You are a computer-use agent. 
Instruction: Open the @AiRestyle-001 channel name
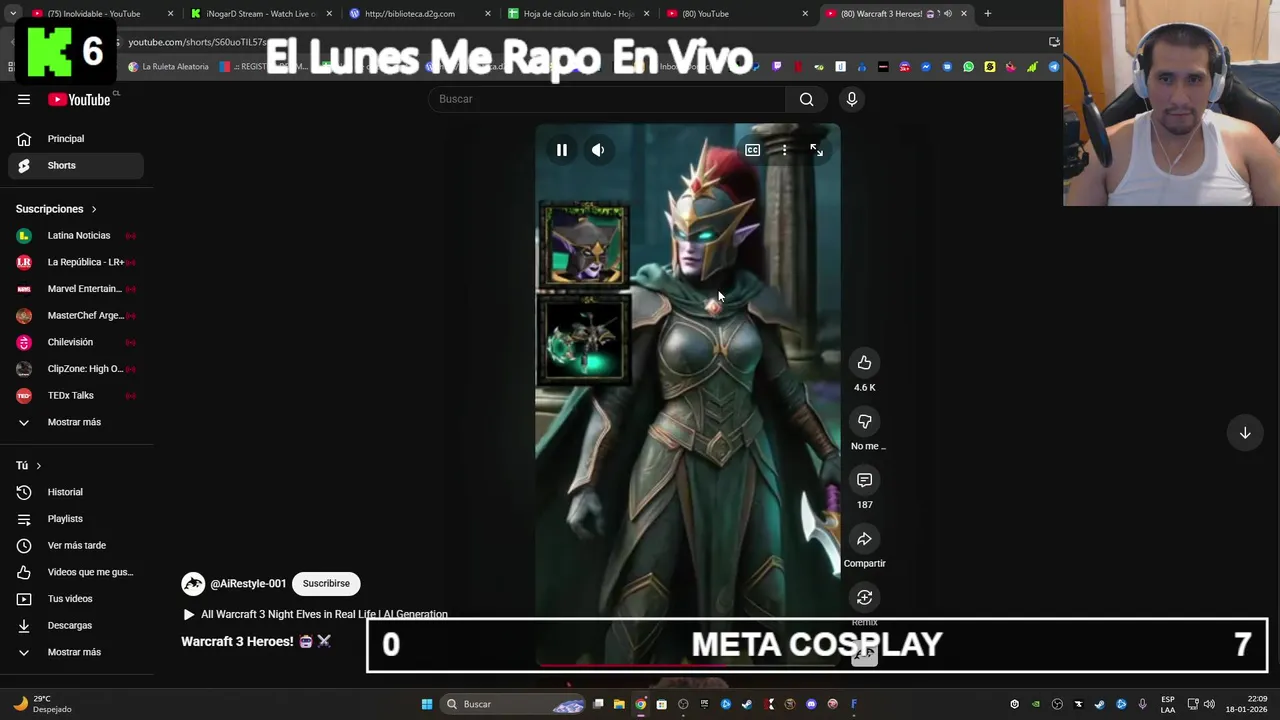(x=248, y=584)
